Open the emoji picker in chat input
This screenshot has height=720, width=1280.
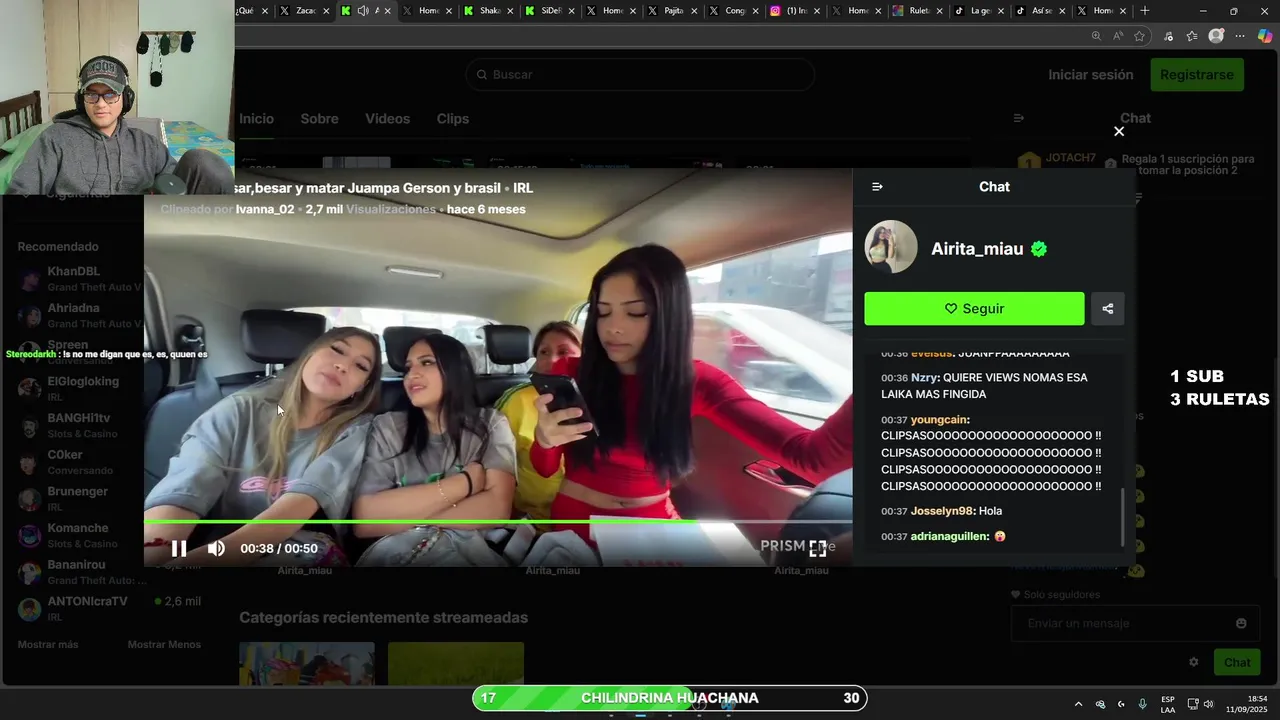[1241, 623]
